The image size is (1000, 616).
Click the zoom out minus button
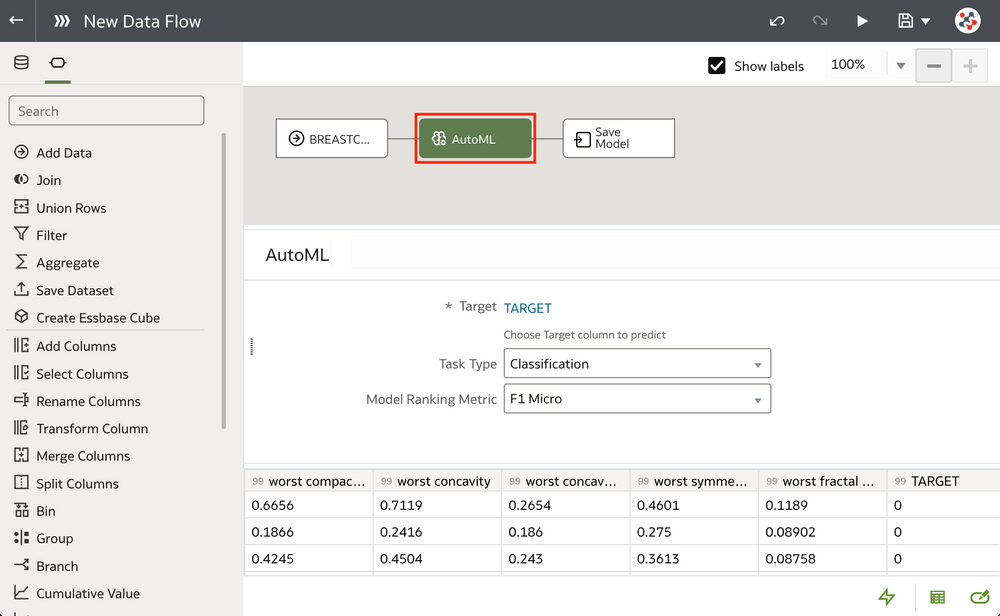click(x=934, y=65)
